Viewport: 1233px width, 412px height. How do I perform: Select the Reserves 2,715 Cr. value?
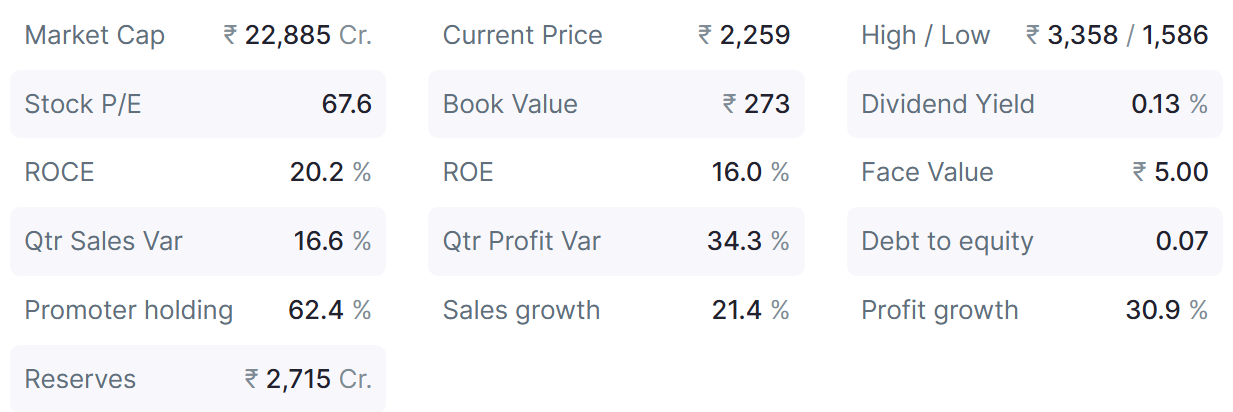pyautogui.click(x=308, y=379)
